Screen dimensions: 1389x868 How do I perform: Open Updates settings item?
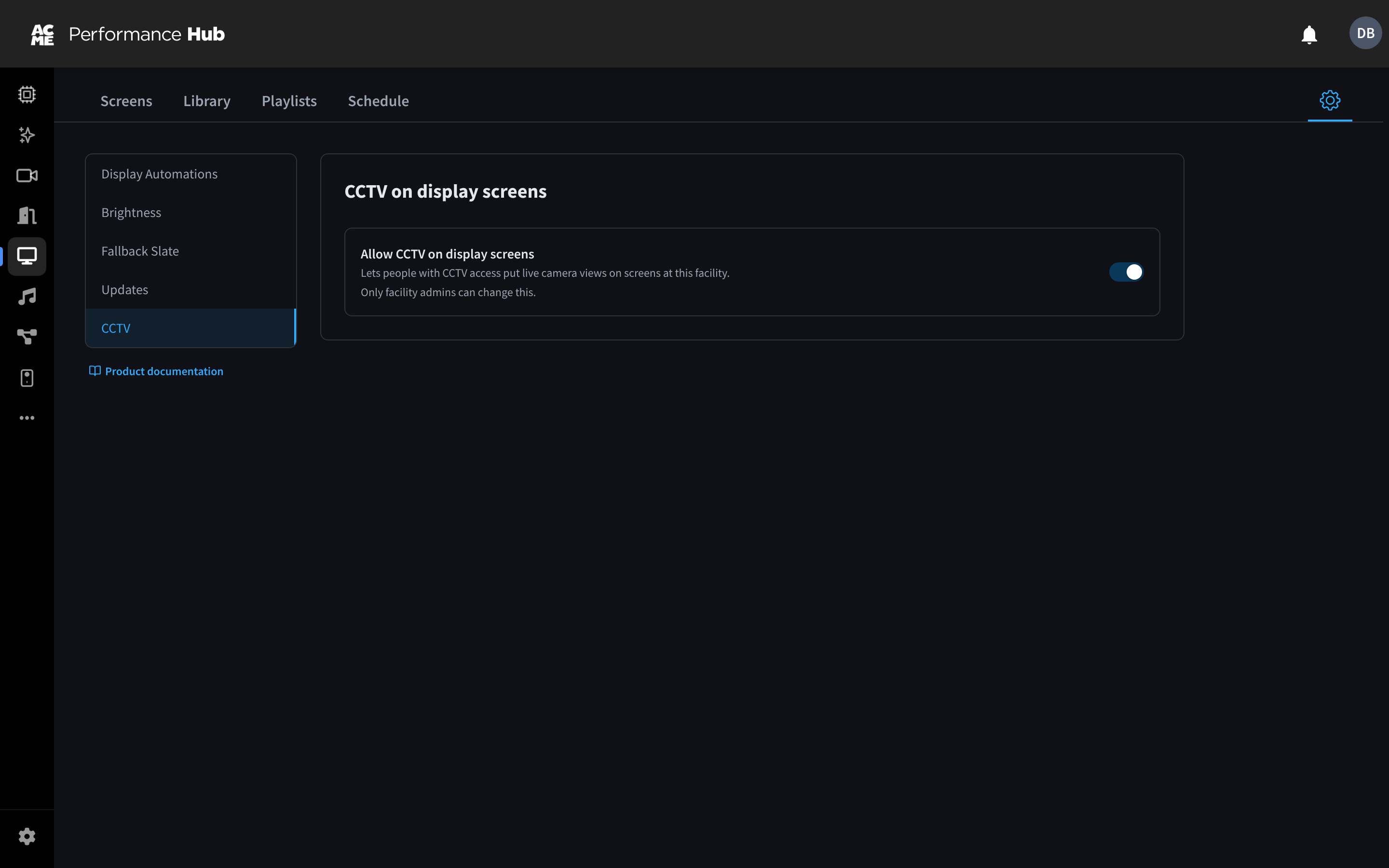(191, 290)
